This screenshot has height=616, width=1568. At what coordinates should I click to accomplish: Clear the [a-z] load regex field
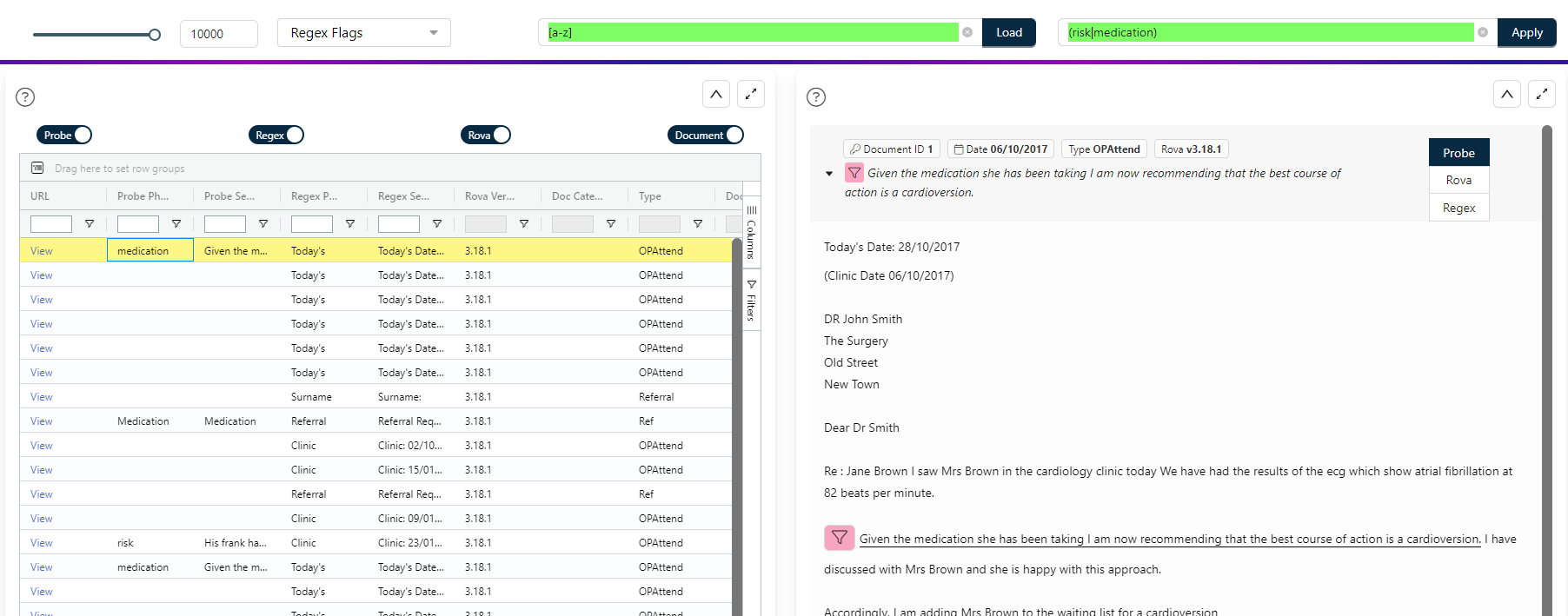pyautogui.click(x=967, y=32)
